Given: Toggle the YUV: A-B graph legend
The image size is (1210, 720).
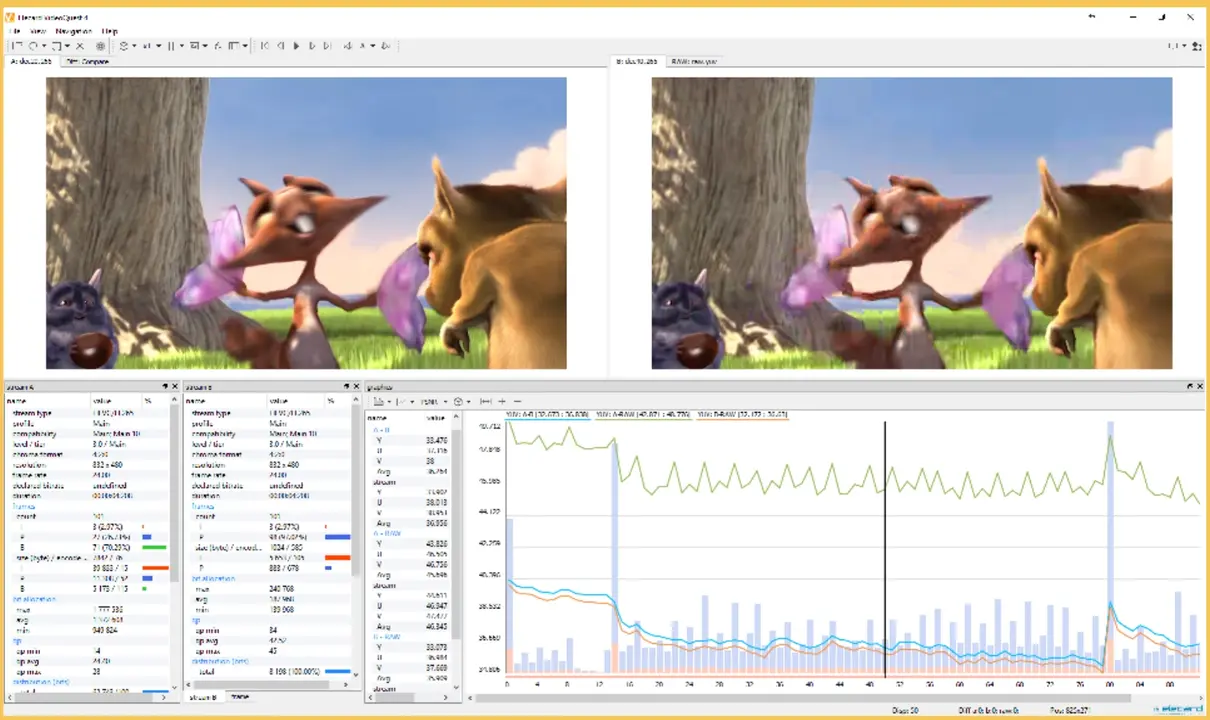Looking at the screenshot, I should click(x=548, y=413).
